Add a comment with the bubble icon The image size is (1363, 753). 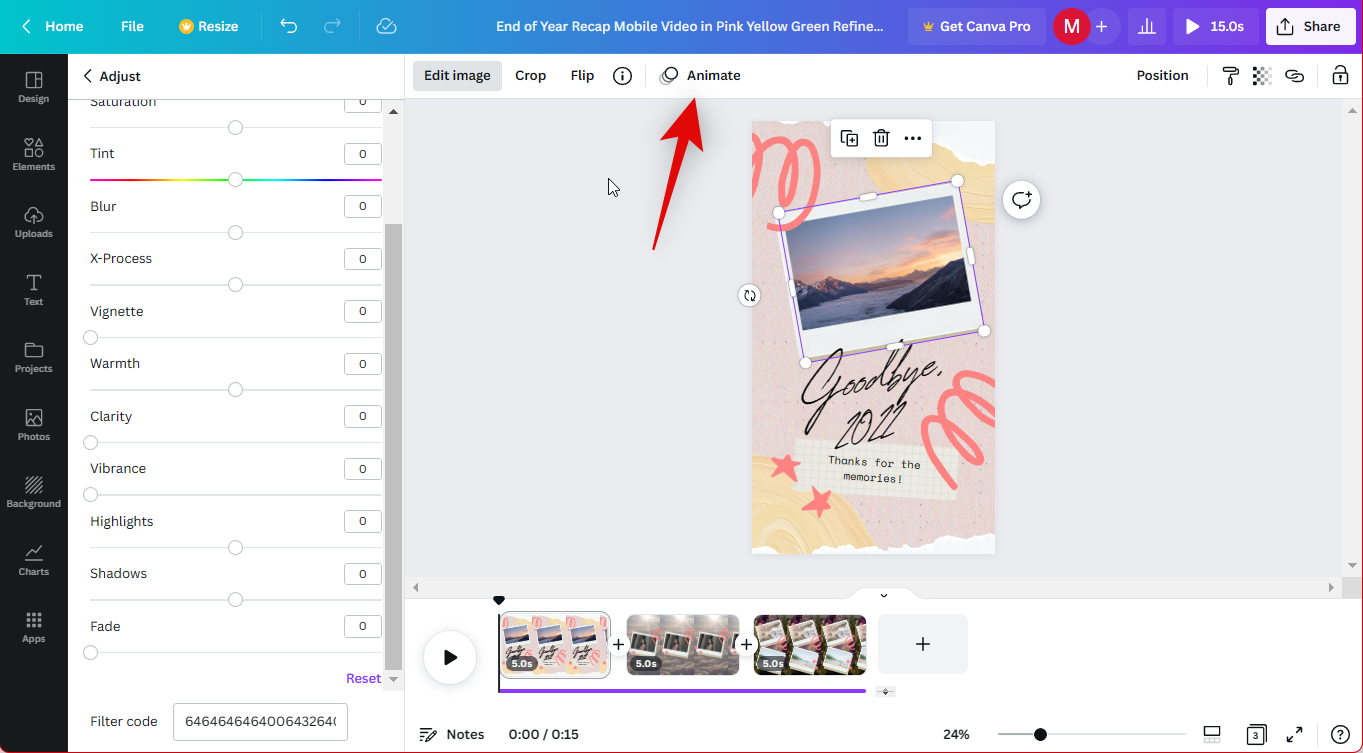click(x=1021, y=200)
